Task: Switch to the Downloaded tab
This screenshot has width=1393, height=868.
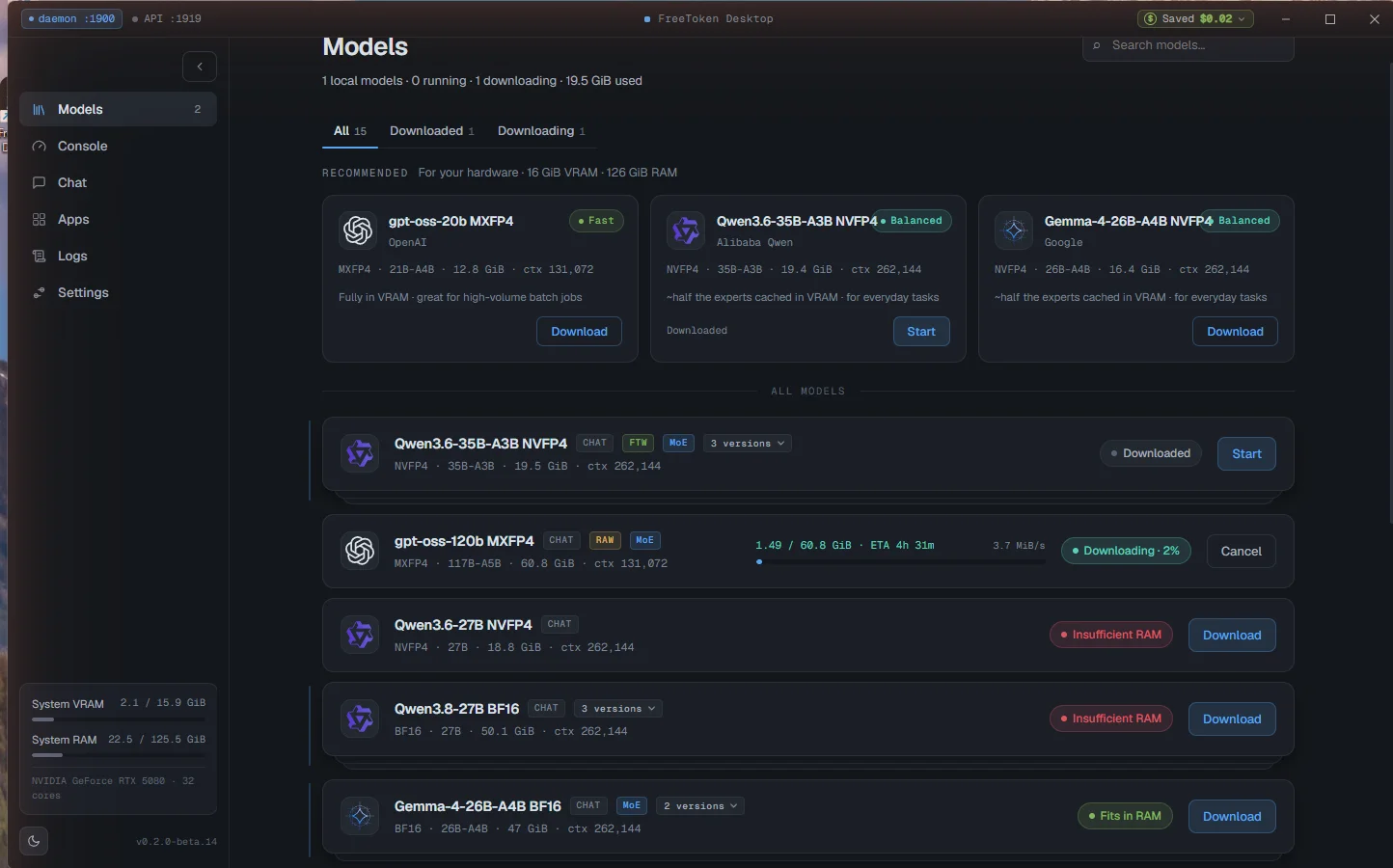Action: pyautogui.click(x=432, y=131)
